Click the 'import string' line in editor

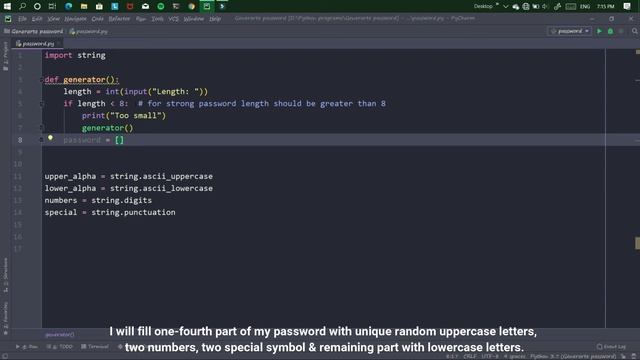(x=75, y=55)
